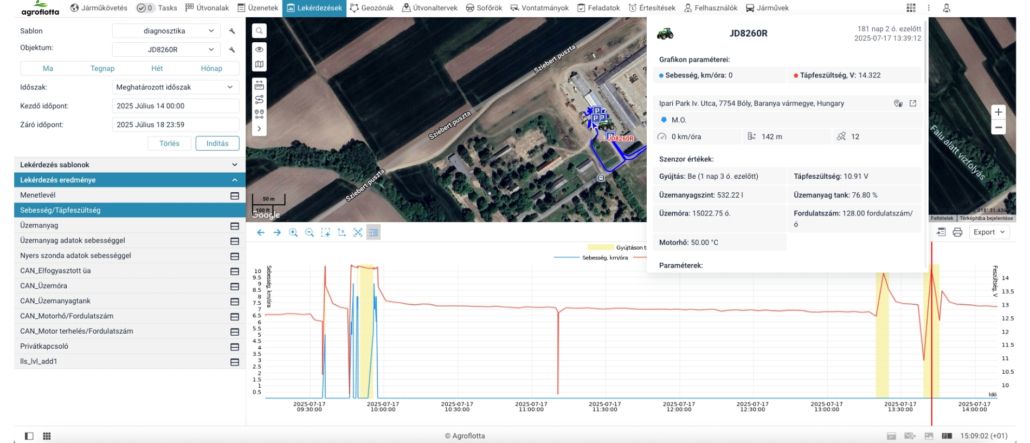Click the chart back arrow icon

[261, 232]
